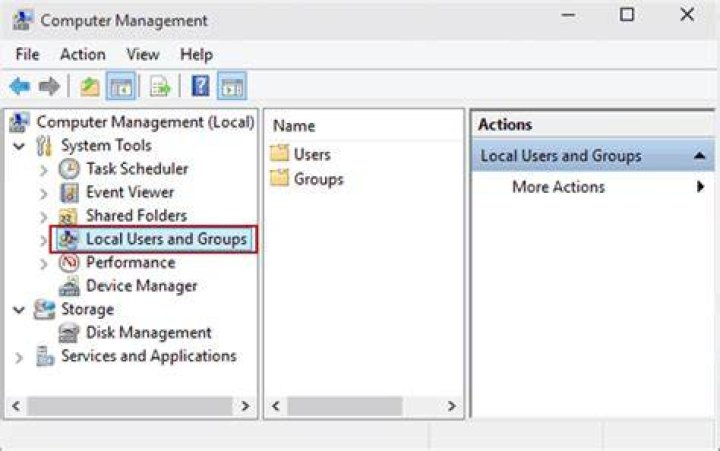Expand the Task Scheduler node
Screen dimensions: 720x451
tap(44, 170)
